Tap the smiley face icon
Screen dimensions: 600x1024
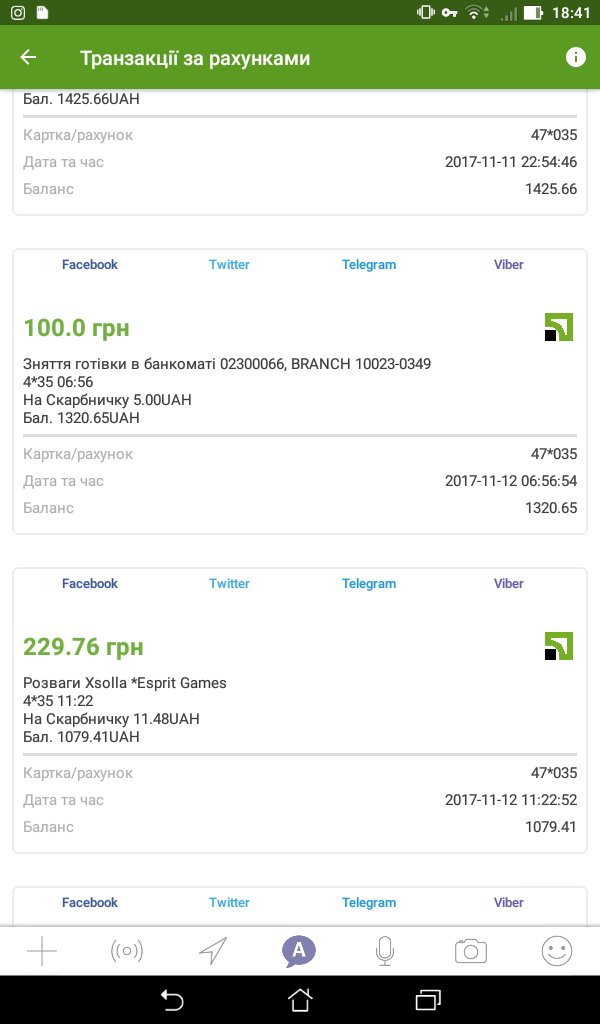(556, 952)
